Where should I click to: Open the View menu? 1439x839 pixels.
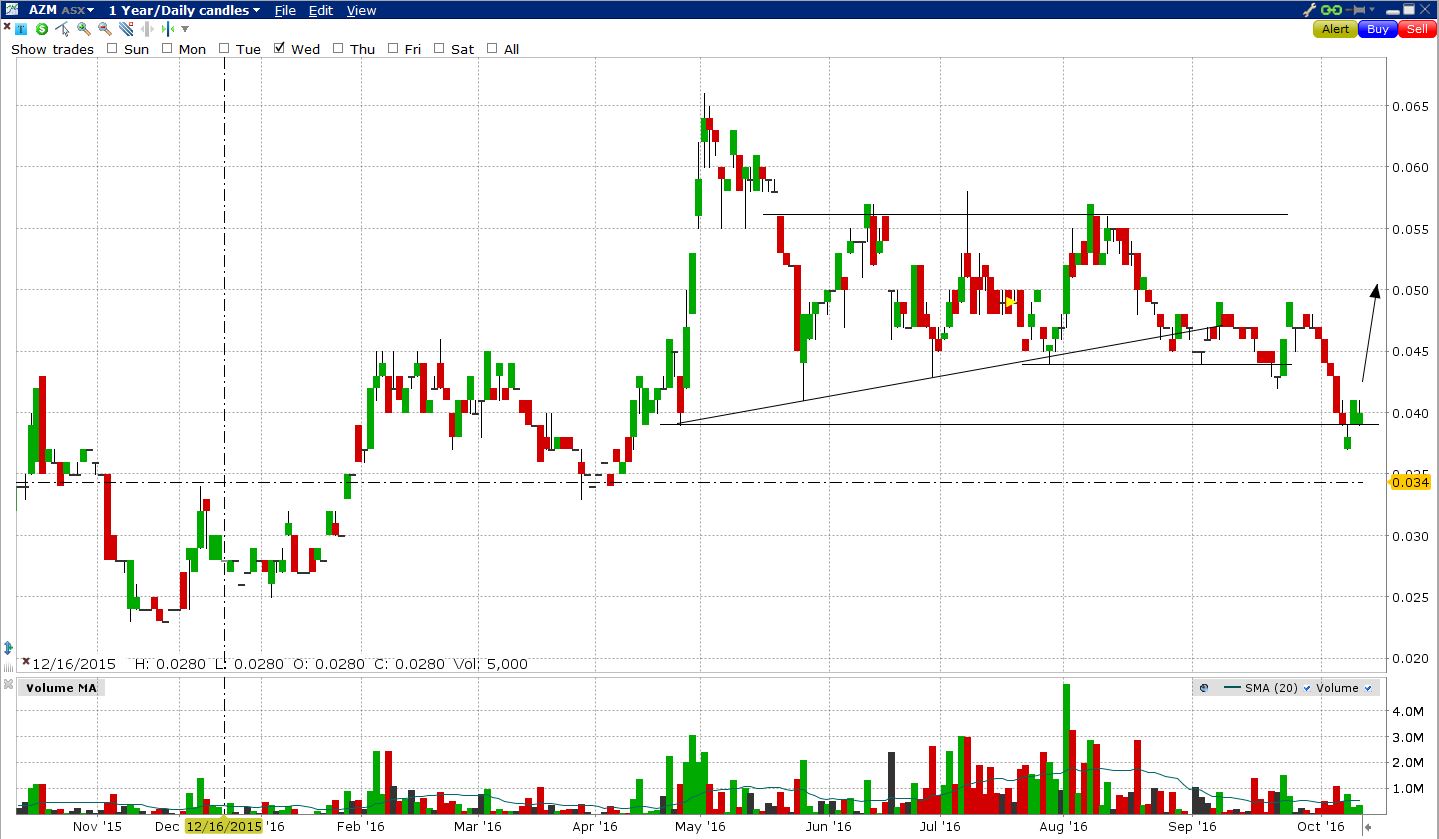pos(362,10)
